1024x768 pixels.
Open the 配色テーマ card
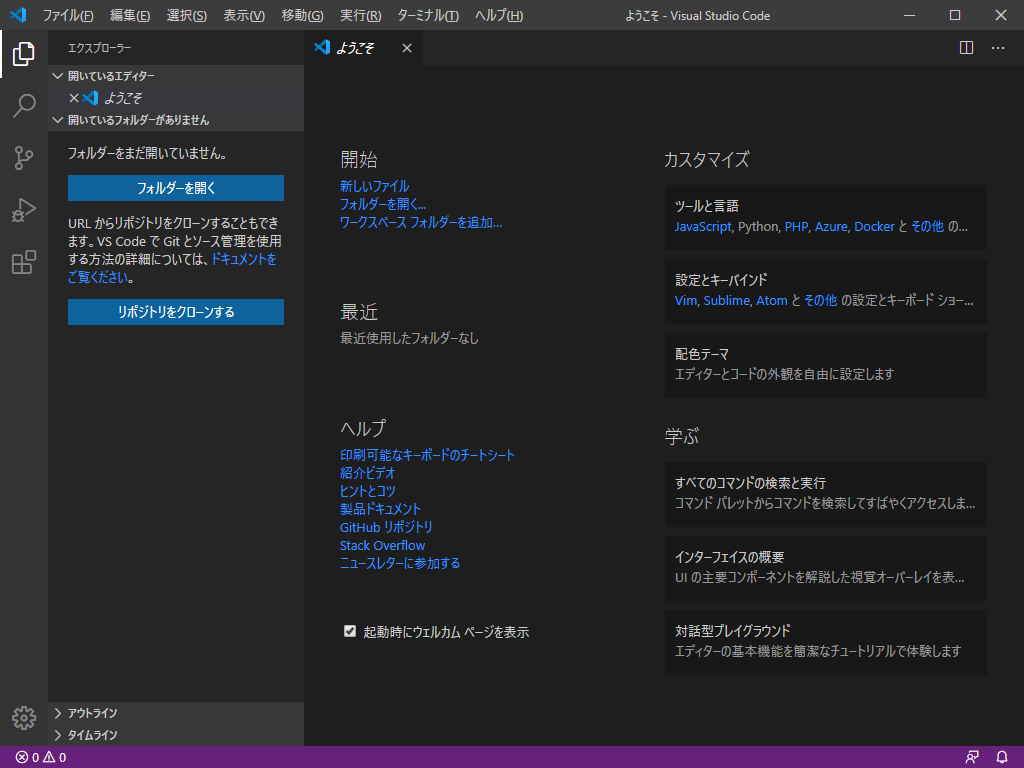point(825,365)
